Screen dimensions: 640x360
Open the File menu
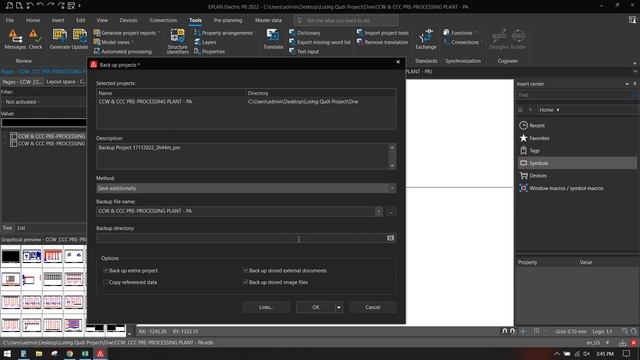tap(9, 20)
